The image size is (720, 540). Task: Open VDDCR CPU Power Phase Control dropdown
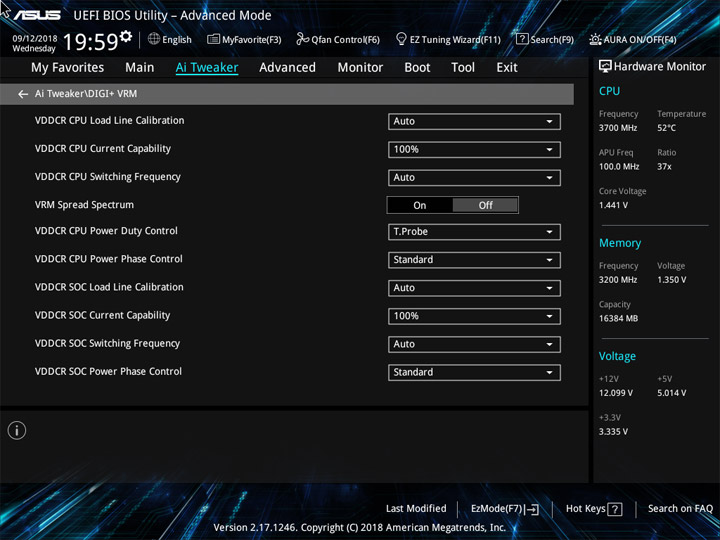474,260
